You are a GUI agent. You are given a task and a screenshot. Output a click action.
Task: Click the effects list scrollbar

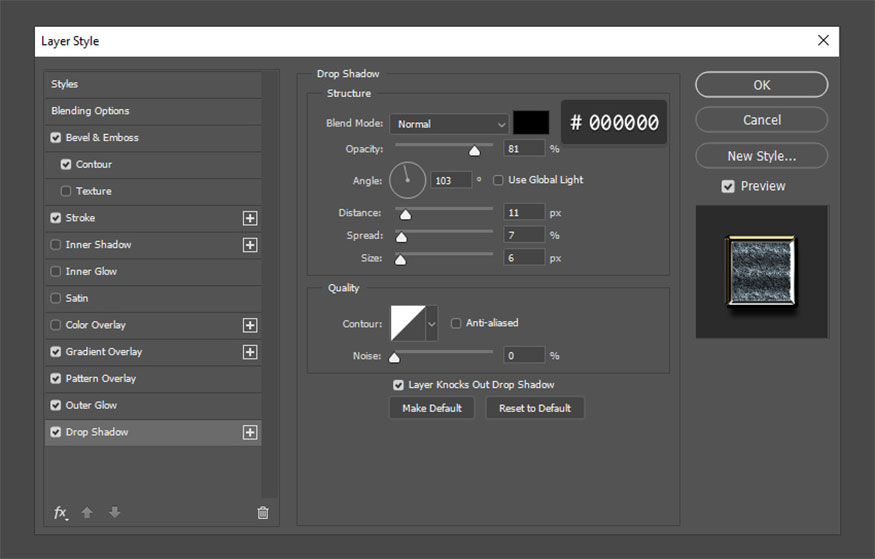click(270, 285)
